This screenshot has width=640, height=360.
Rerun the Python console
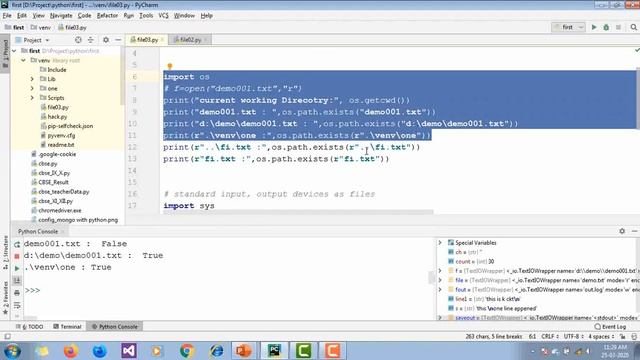(x=17, y=244)
